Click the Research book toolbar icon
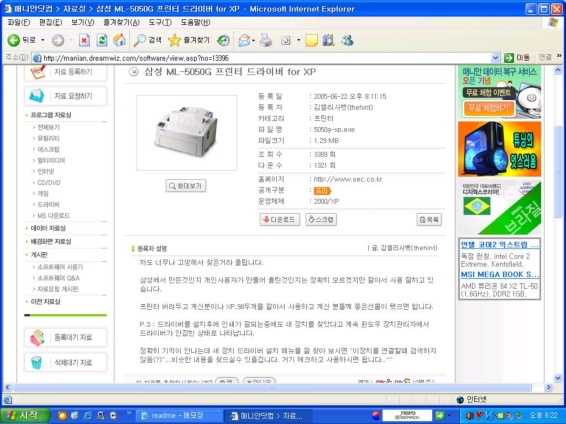Screen dimensions: 566x424 [328, 40]
